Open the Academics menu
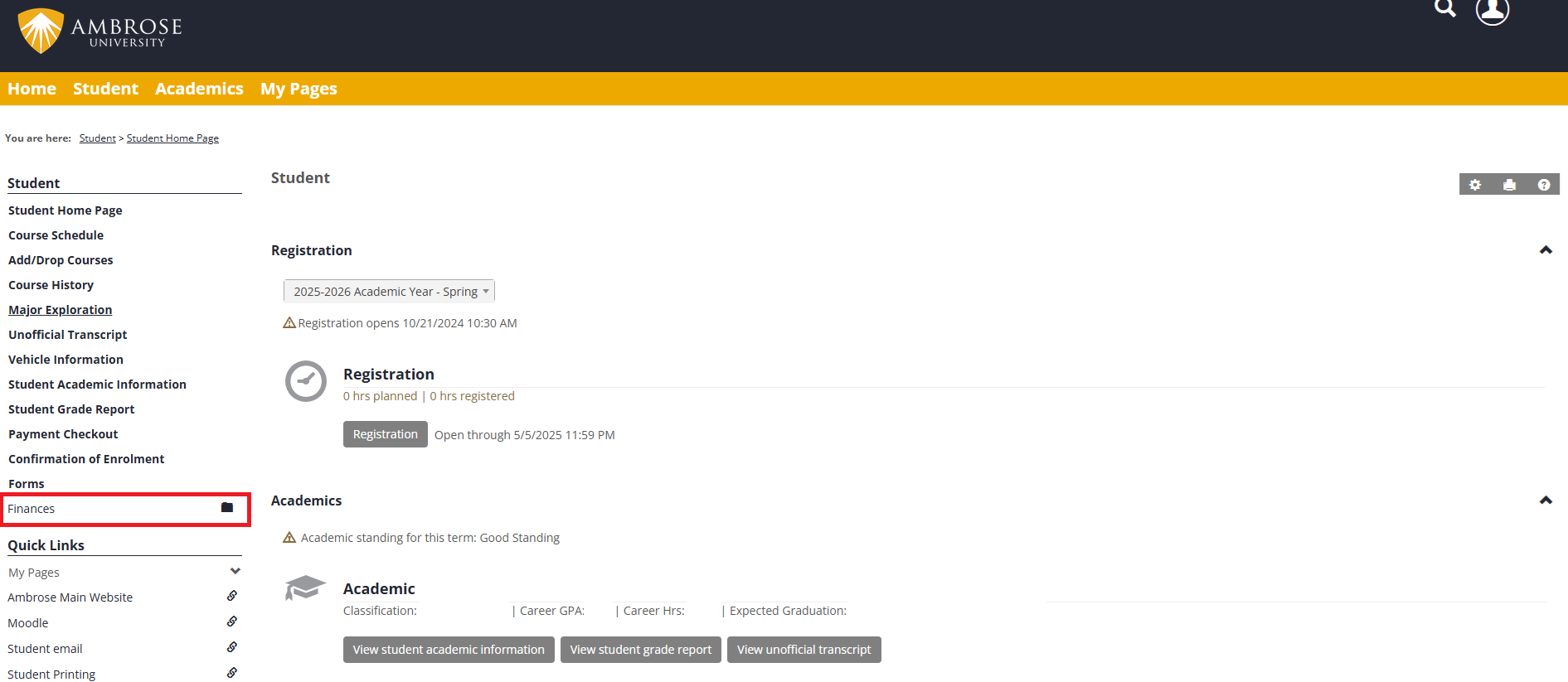Screen dimensions: 1568x682 click(199, 89)
